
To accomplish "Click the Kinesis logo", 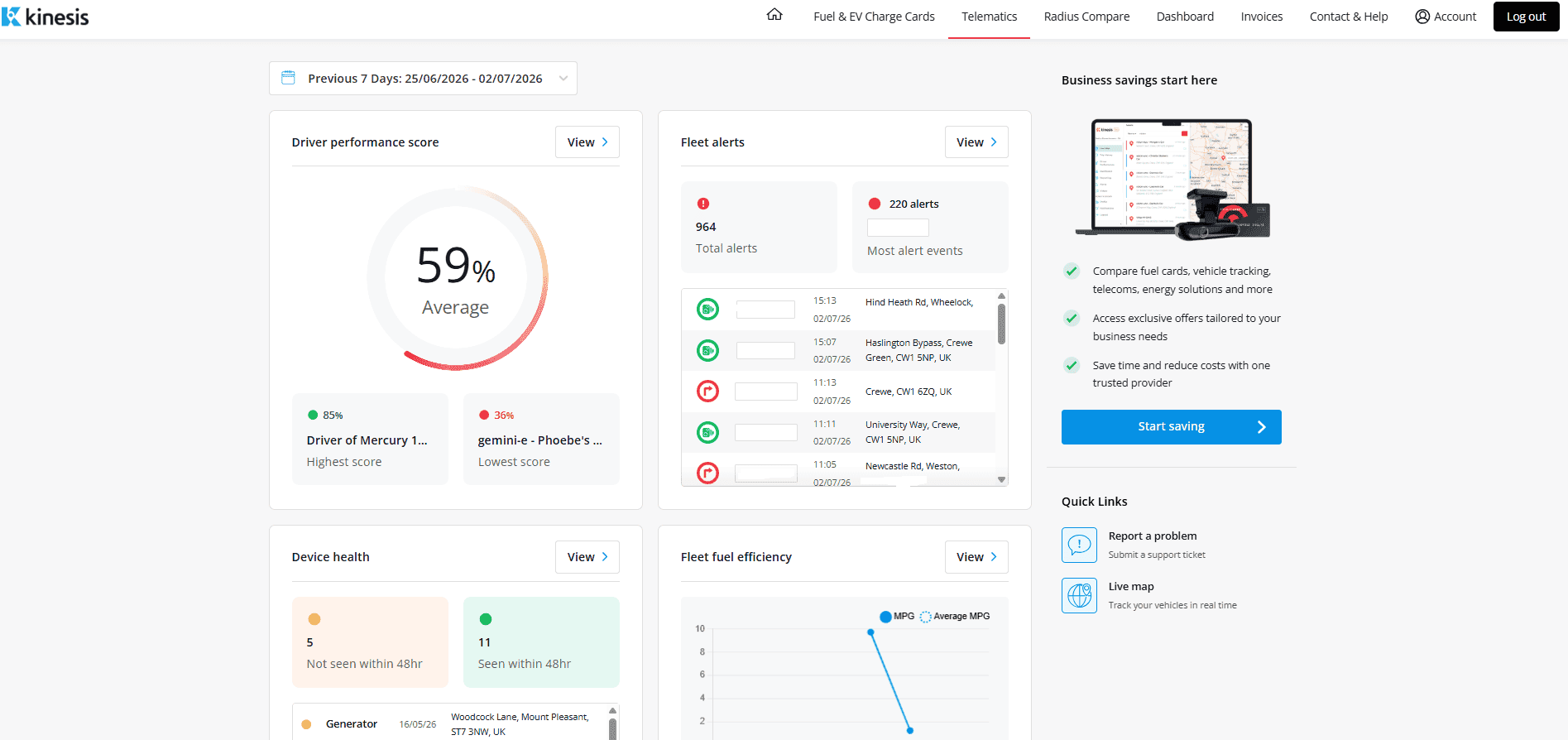I will click(x=46, y=17).
